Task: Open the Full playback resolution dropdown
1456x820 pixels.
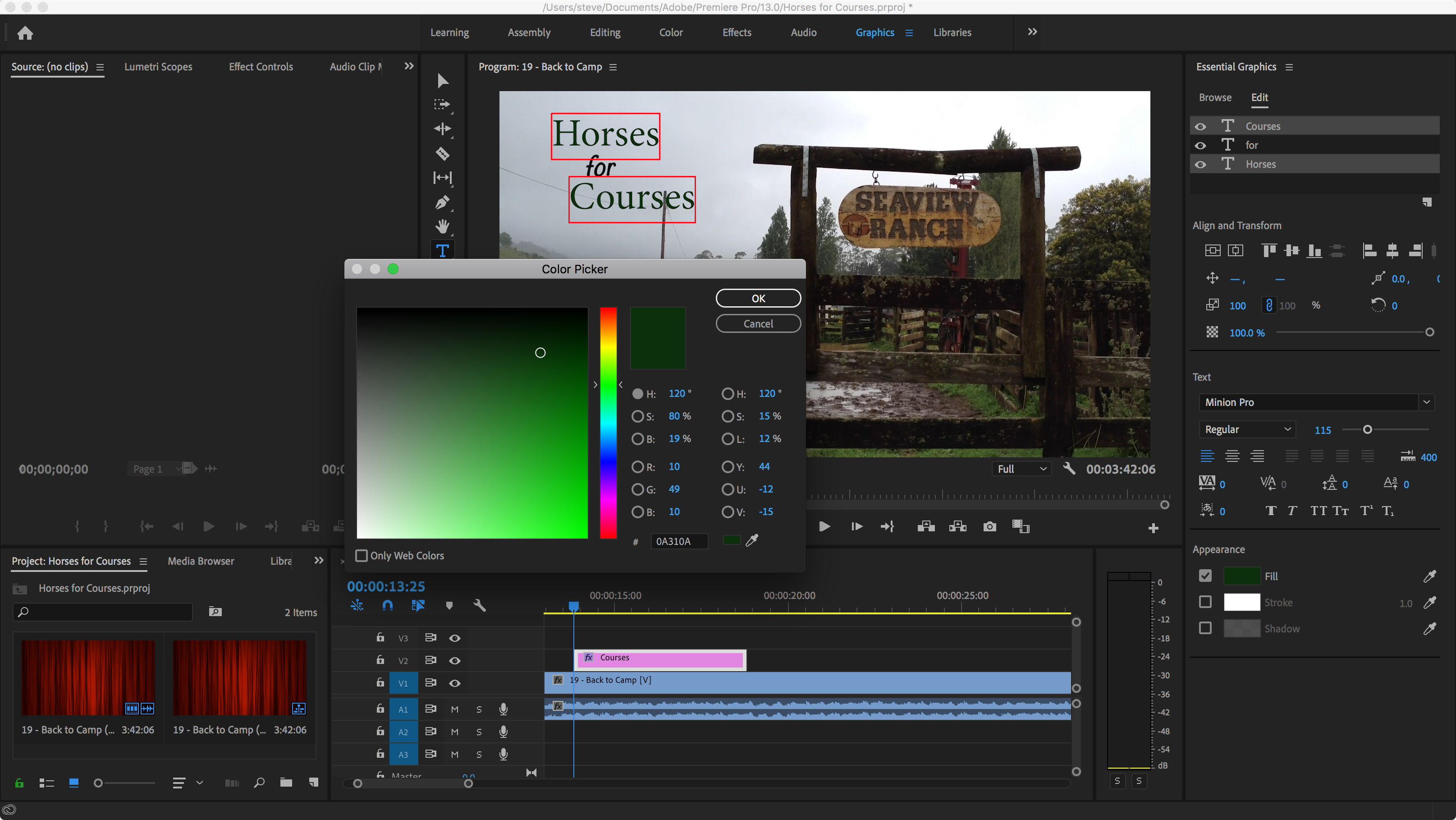Action: pyautogui.click(x=1021, y=469)
